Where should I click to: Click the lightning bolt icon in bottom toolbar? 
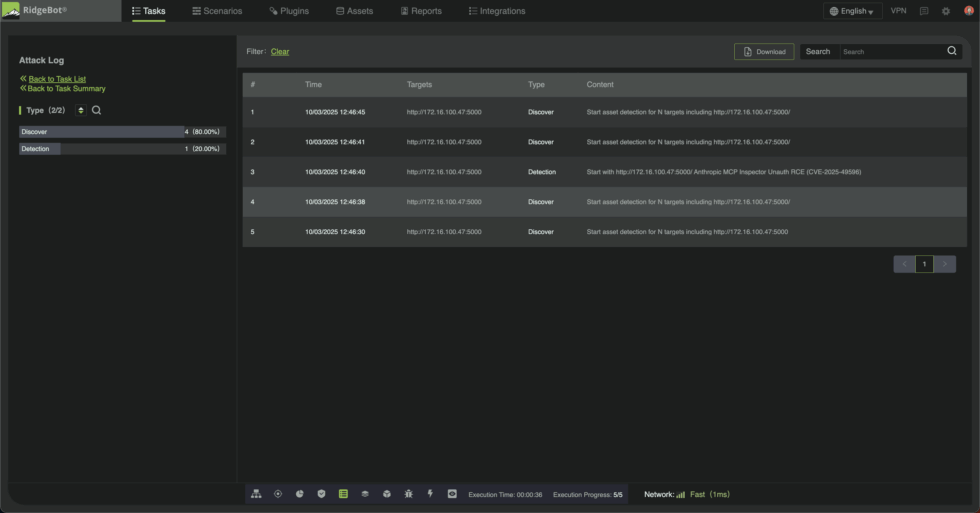pyautogui.click(x=430, y=494)
